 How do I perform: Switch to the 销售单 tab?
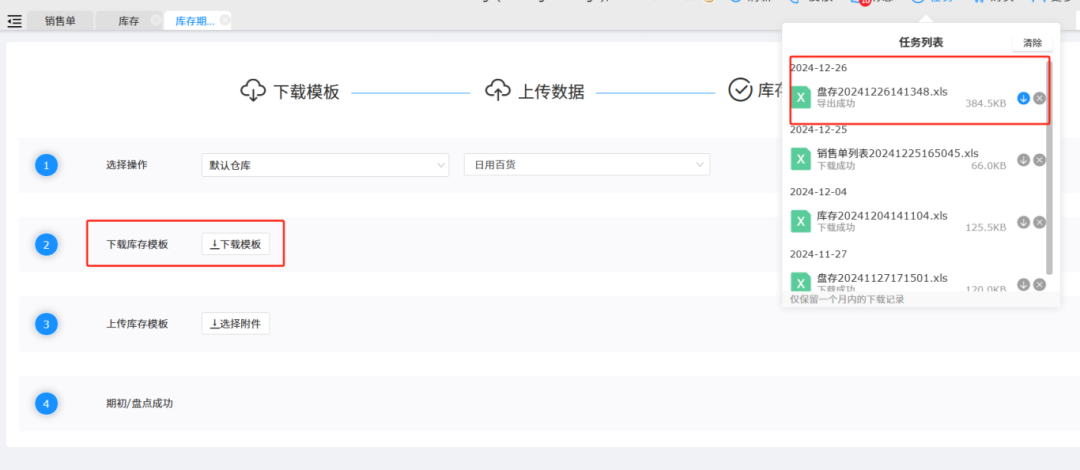coord(60,21)
